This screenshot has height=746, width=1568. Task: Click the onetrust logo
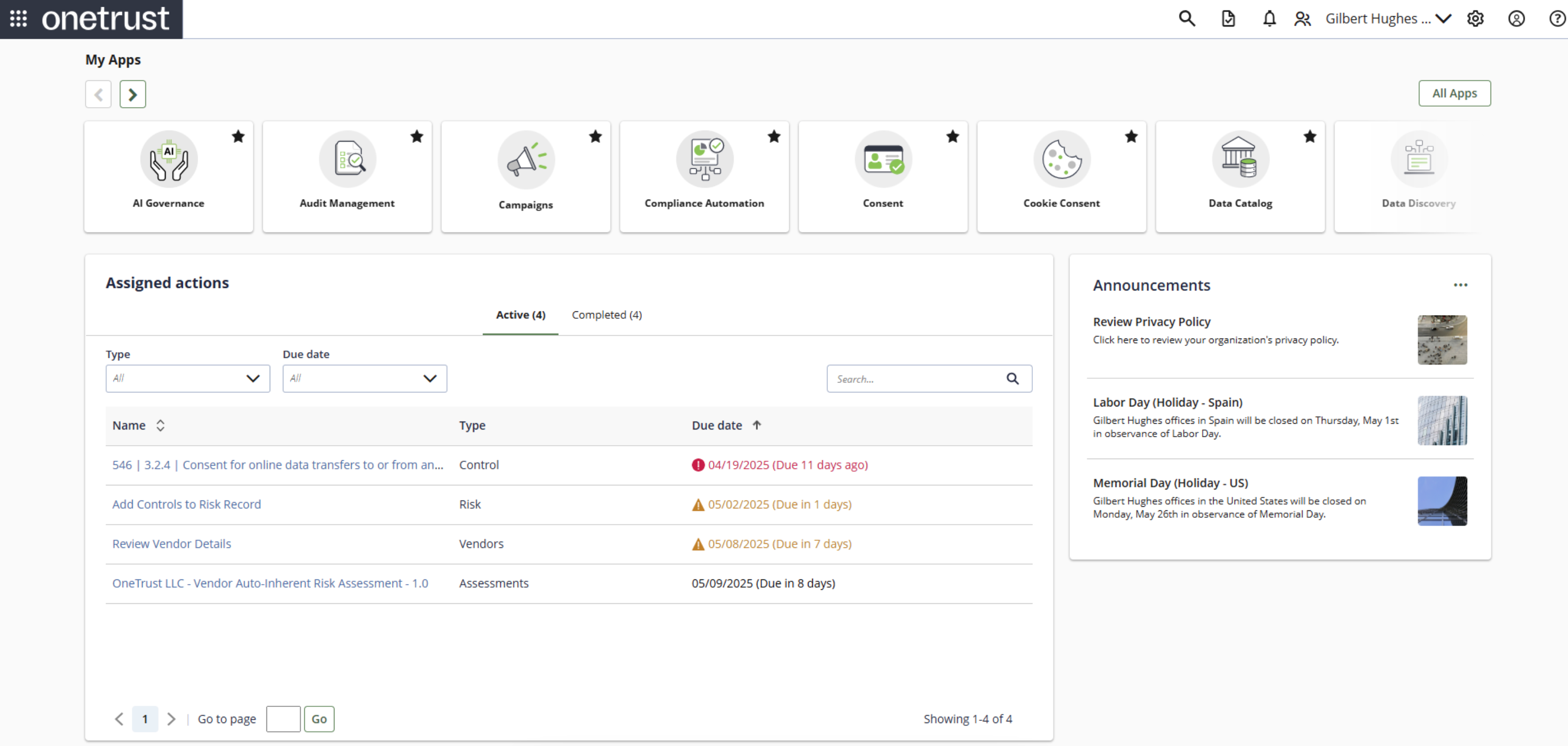105,19
